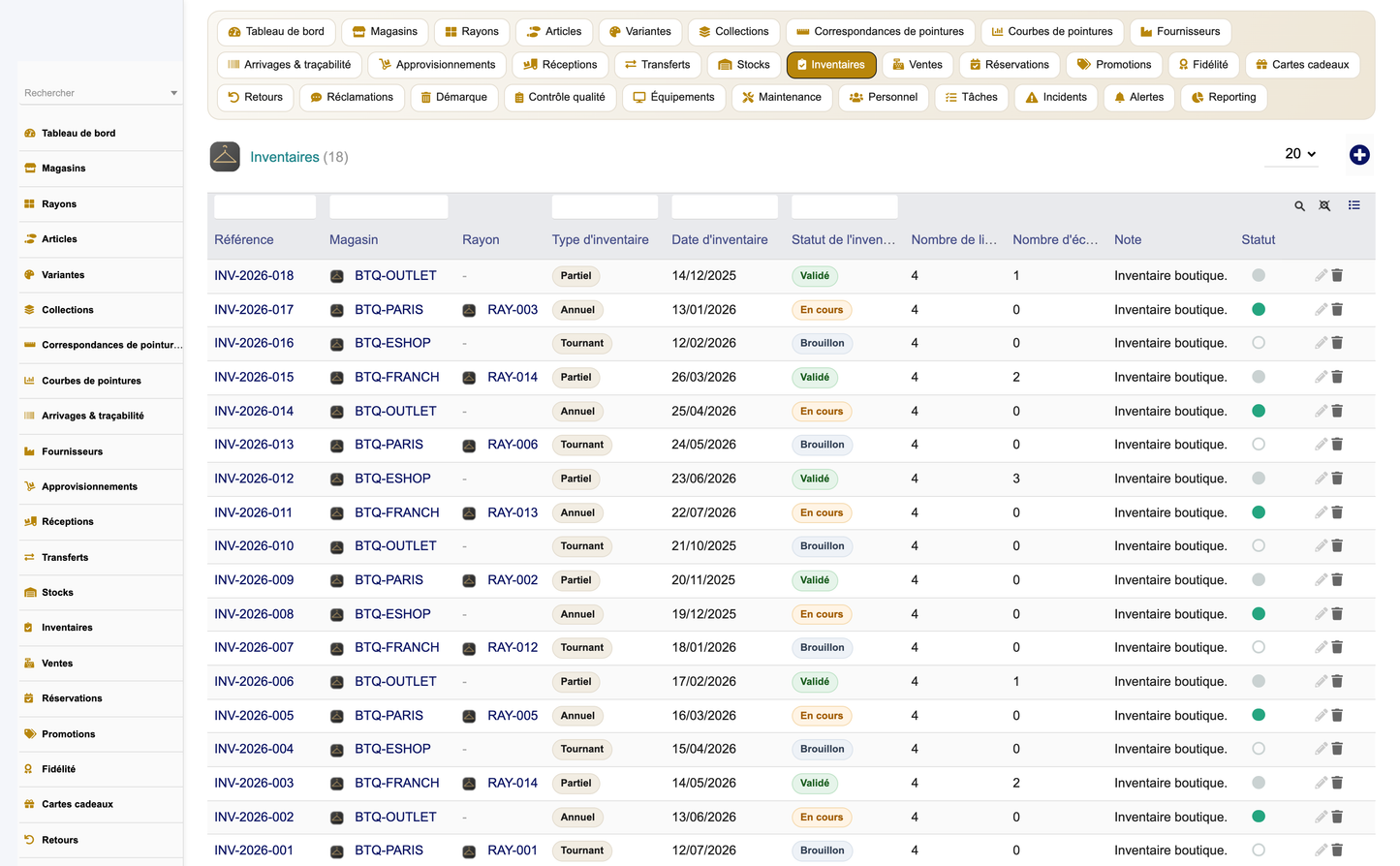This screenshot has height=866, width=1400.
Task: Edit INV-2026-015 using the pencil icon
Action: [1321, 377]
